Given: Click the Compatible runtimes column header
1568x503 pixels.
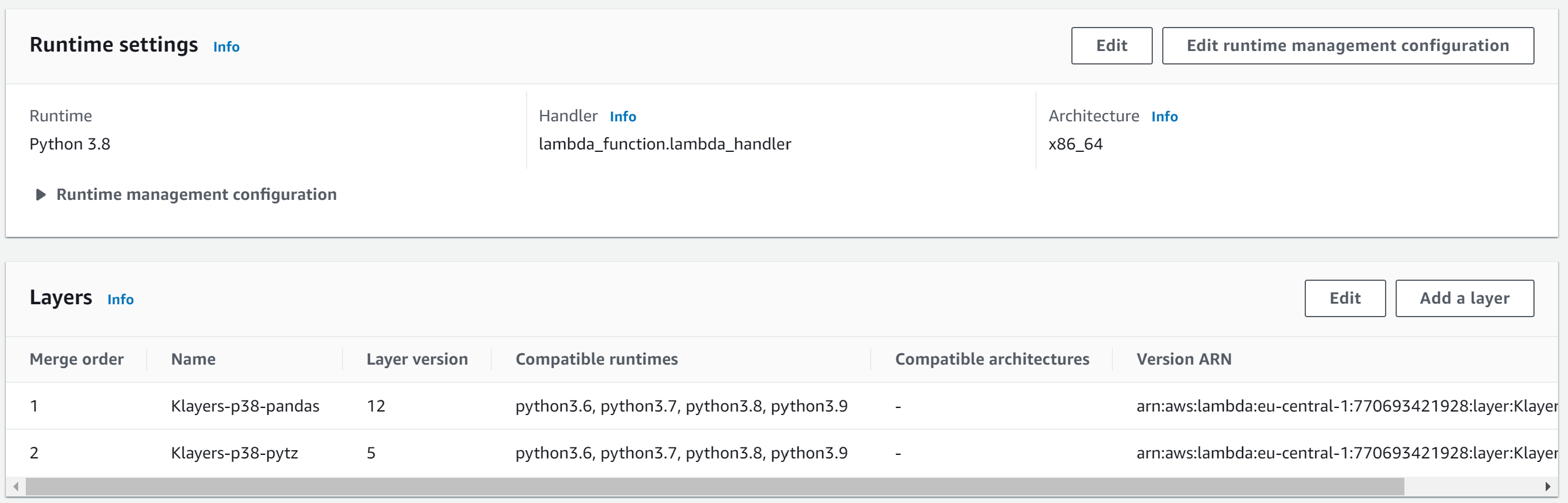Looking at the screenshot, I should point(596,359).
